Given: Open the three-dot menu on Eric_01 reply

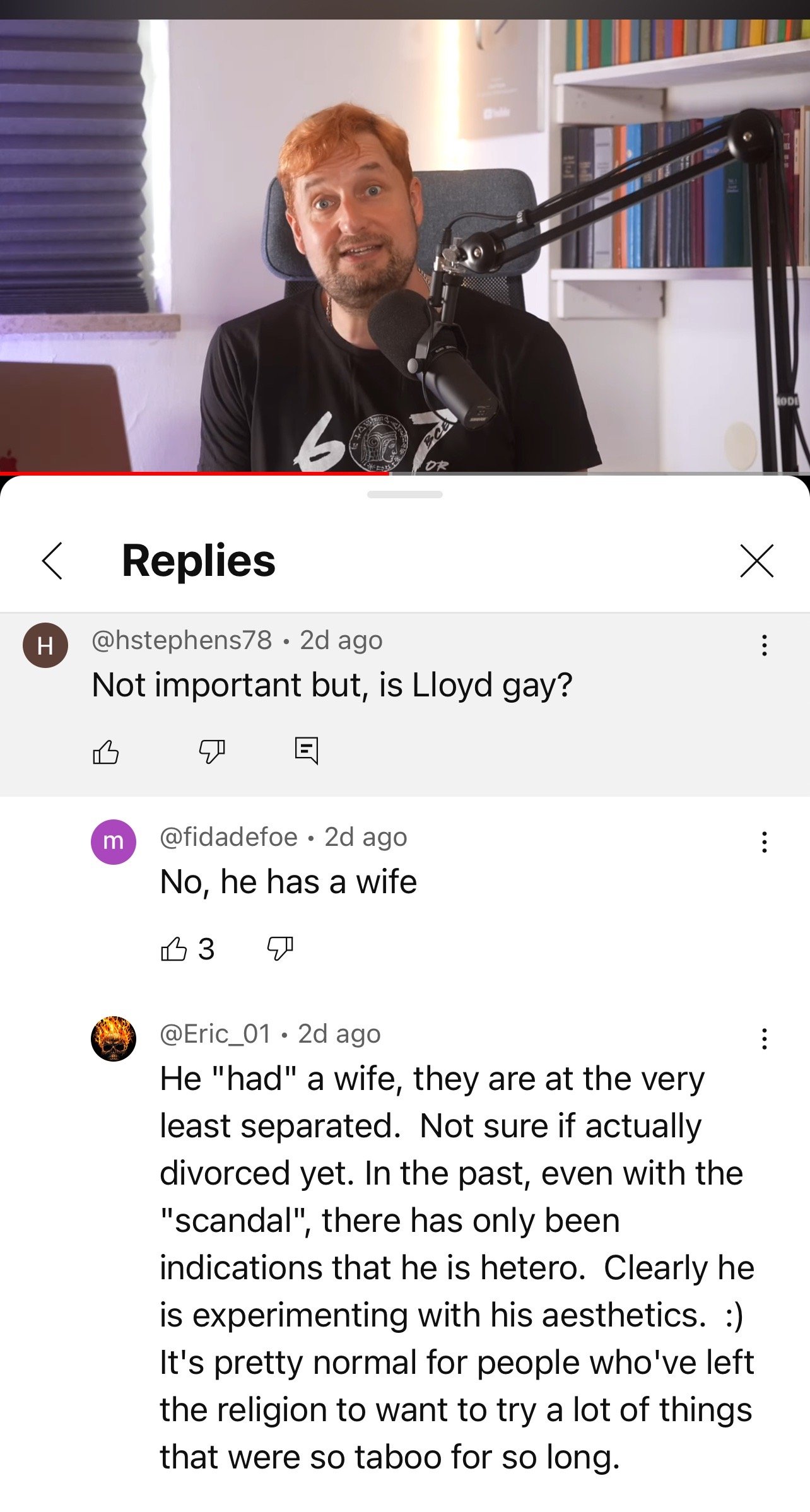Looking at the screenshot, I should 764,1038.
